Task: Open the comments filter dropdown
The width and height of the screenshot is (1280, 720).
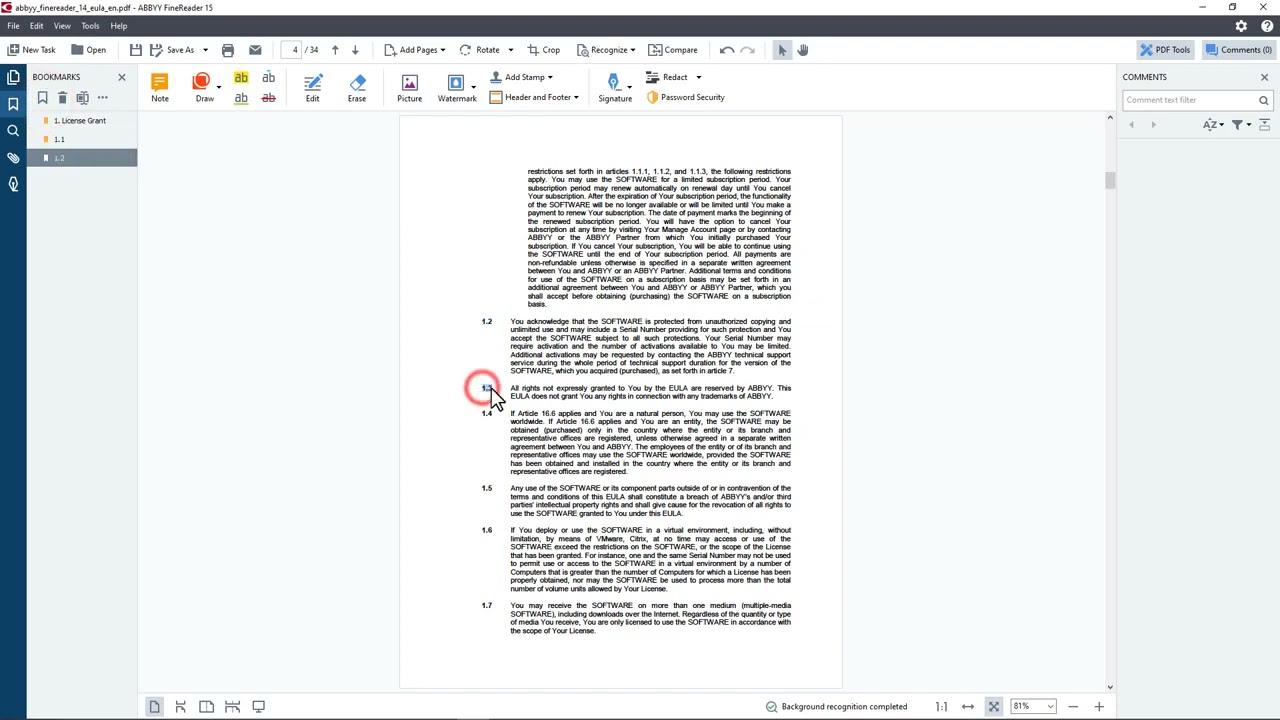Action: pyautogui.click(x=1241, y=125)
